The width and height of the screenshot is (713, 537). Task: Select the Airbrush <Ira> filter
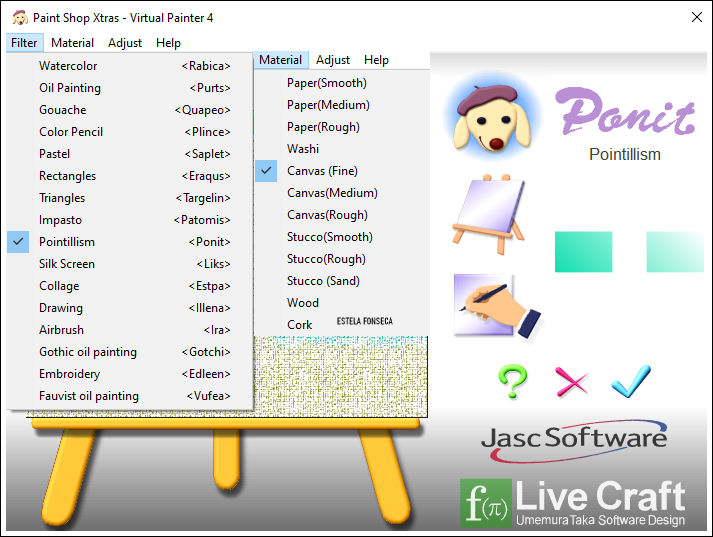pos(130,330)
